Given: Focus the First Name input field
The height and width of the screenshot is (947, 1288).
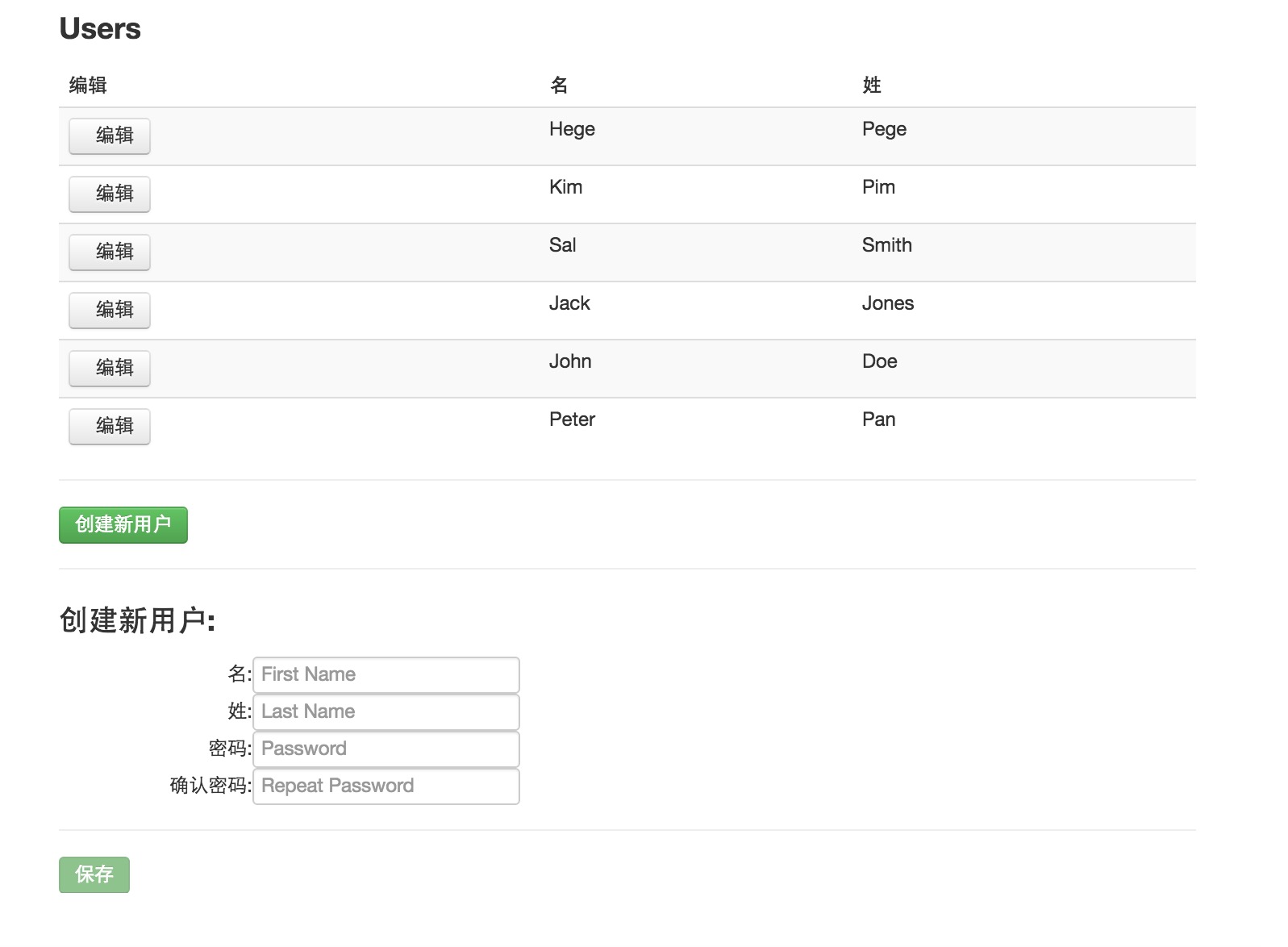Looking at the screenshot, I should tap(386, 674).
